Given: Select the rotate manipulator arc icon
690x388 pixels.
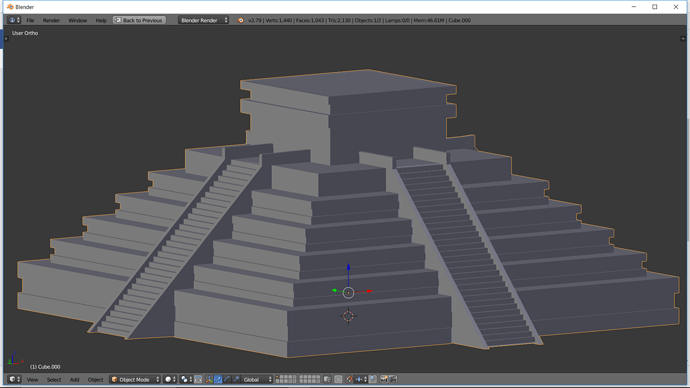Looking at the screenshot, I should [227, 379].
